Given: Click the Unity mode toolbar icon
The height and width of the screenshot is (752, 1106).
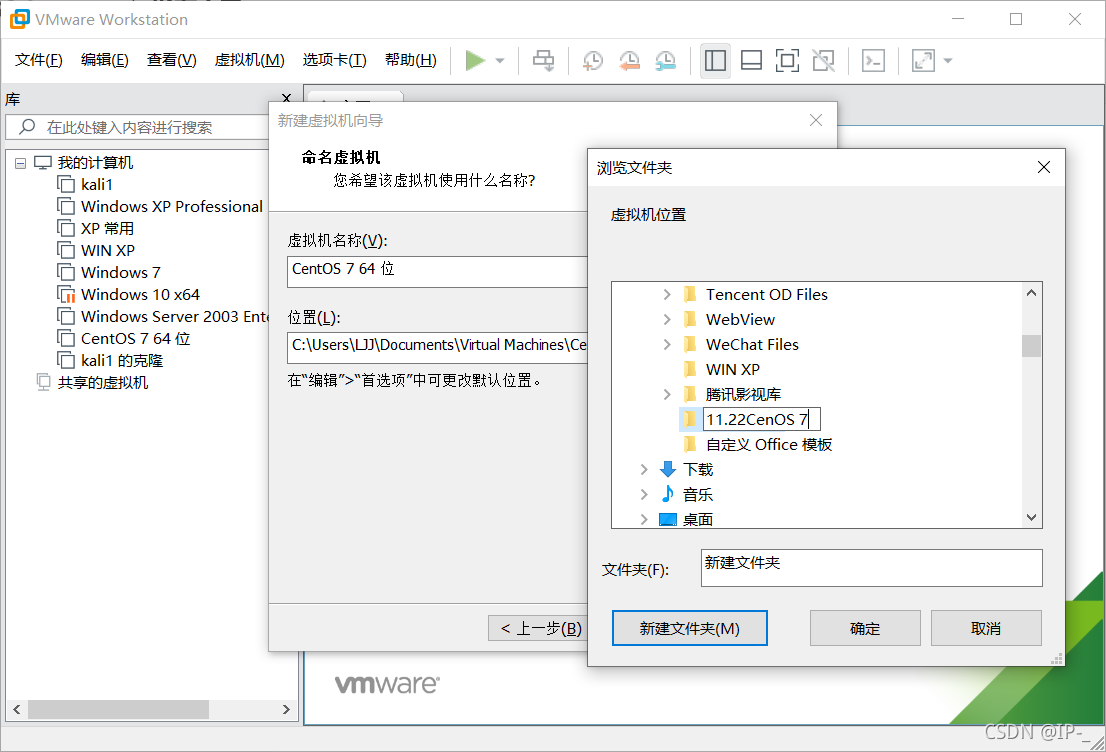Looking at the screenshot, I should point(823,61).
